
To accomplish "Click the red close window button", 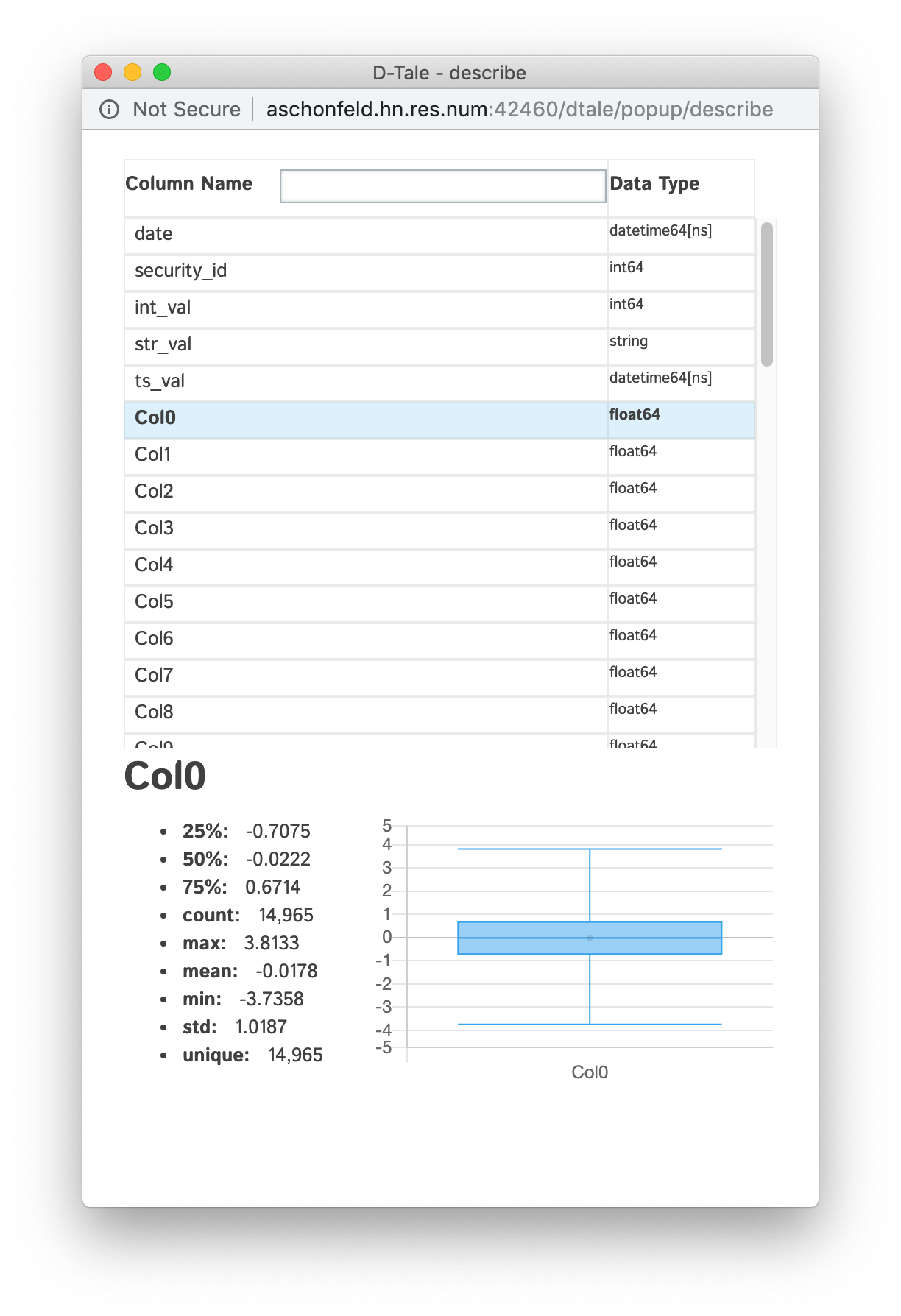I will [103, 72].
